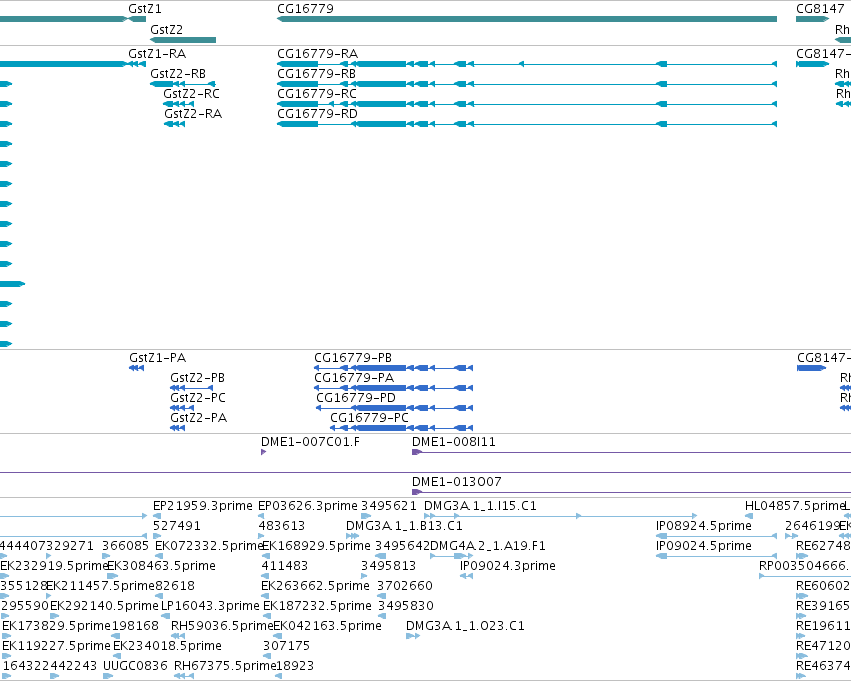851x681 pixels.
Task: Select EST DMG3A.1_1.B13.C1
Action: (x=404, y=526)
